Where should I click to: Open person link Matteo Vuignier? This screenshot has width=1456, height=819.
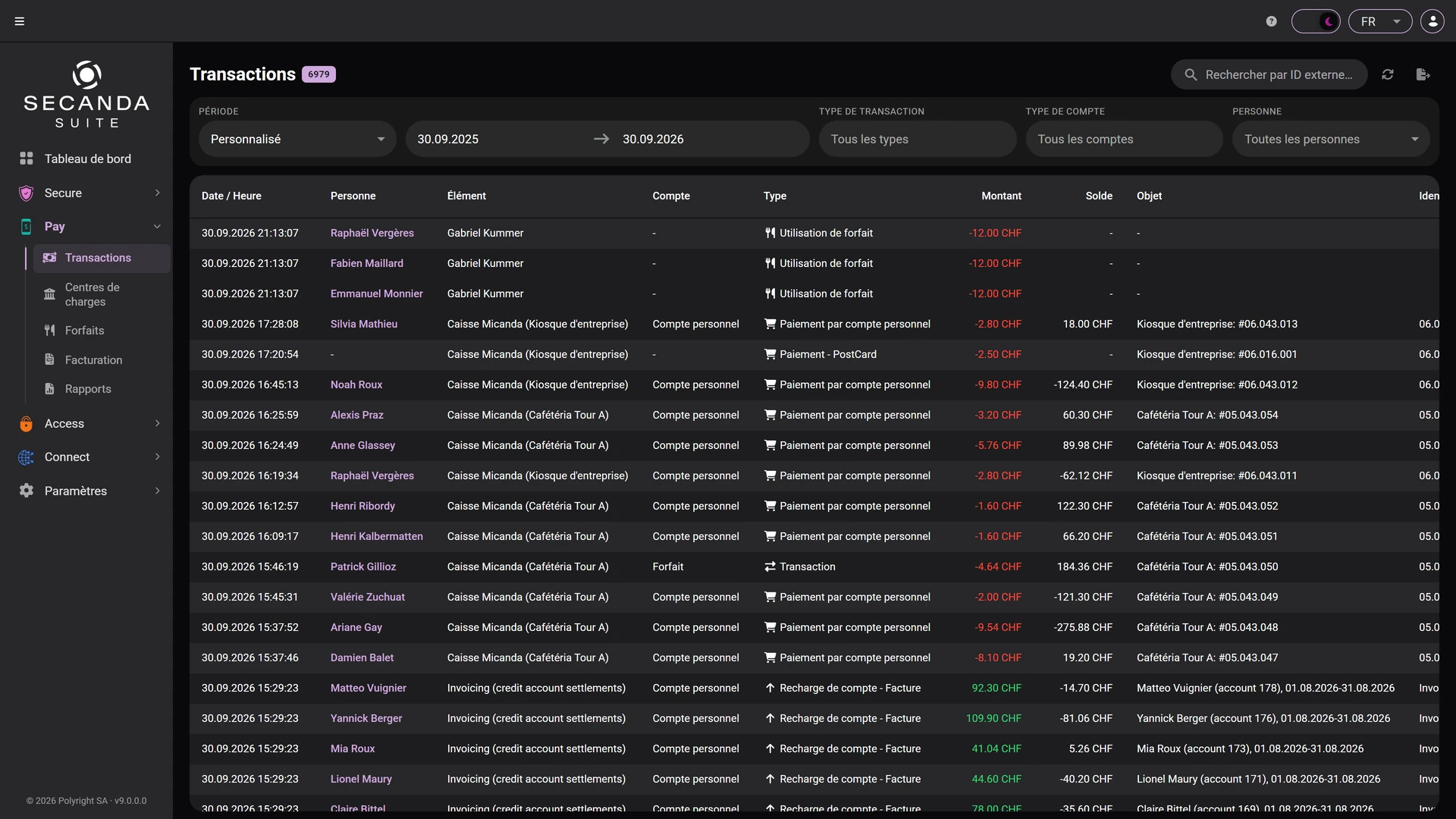[x=369, y=688]
